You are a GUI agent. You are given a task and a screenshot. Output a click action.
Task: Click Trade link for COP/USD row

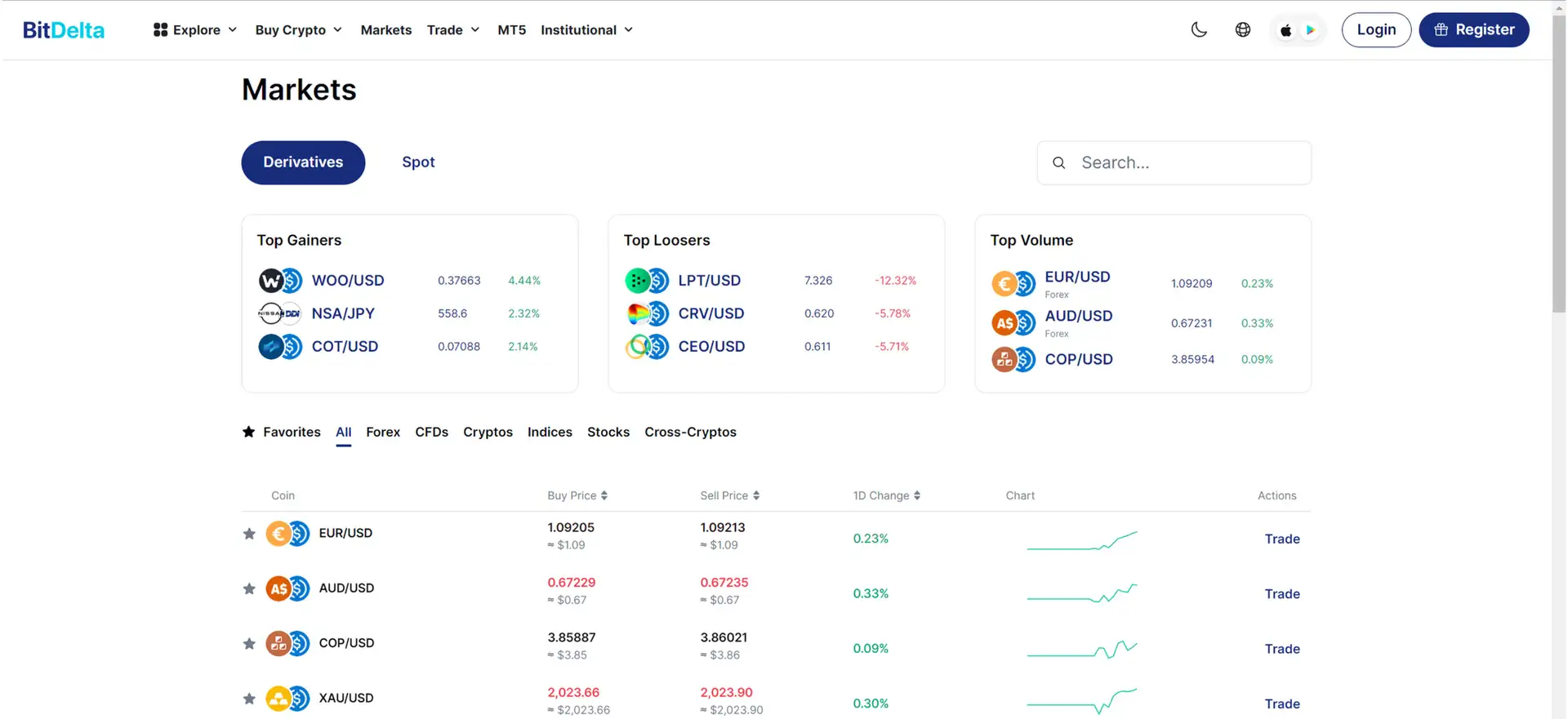pos(1281,649)
